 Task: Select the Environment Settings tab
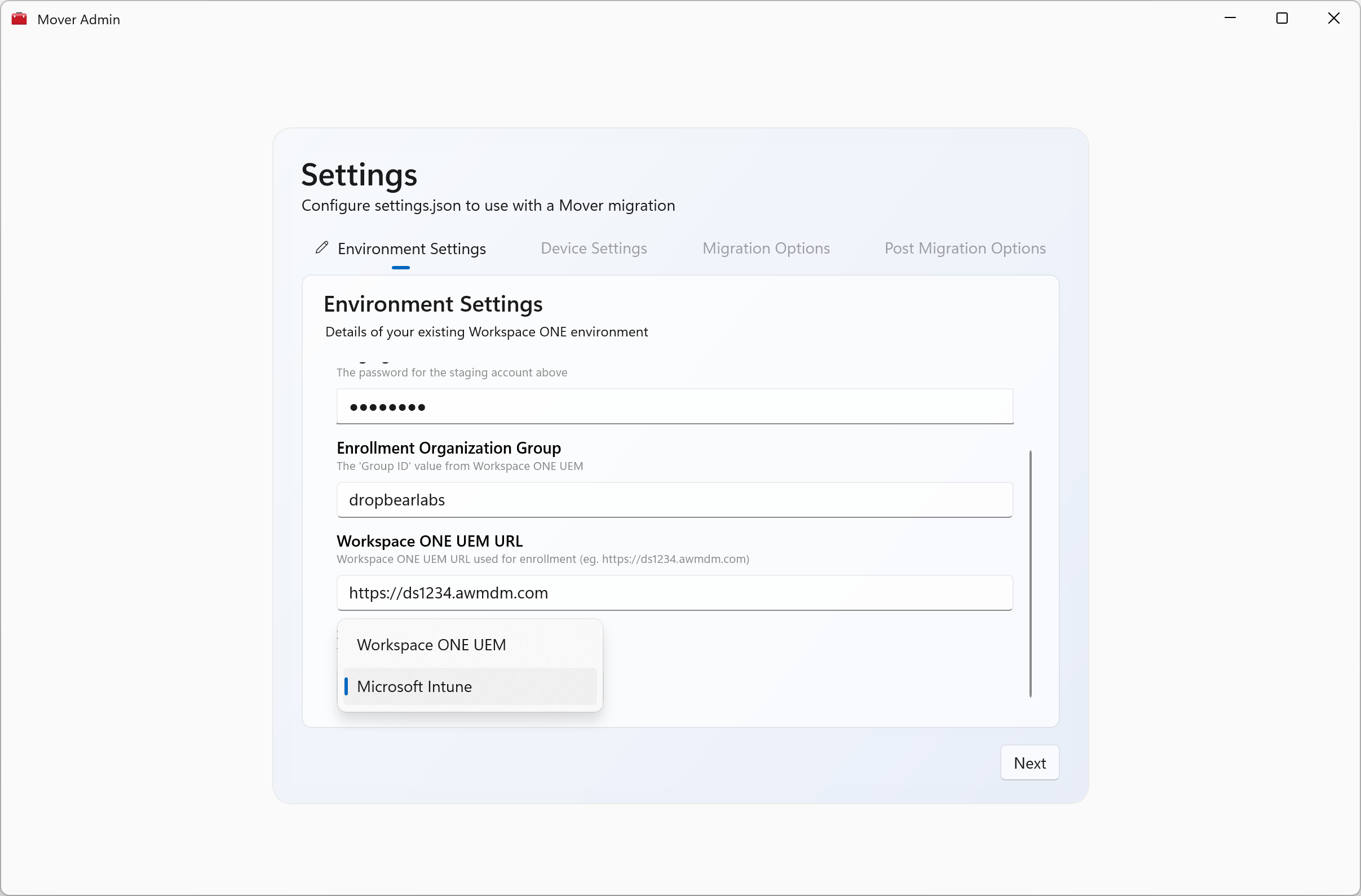point(411,249)
